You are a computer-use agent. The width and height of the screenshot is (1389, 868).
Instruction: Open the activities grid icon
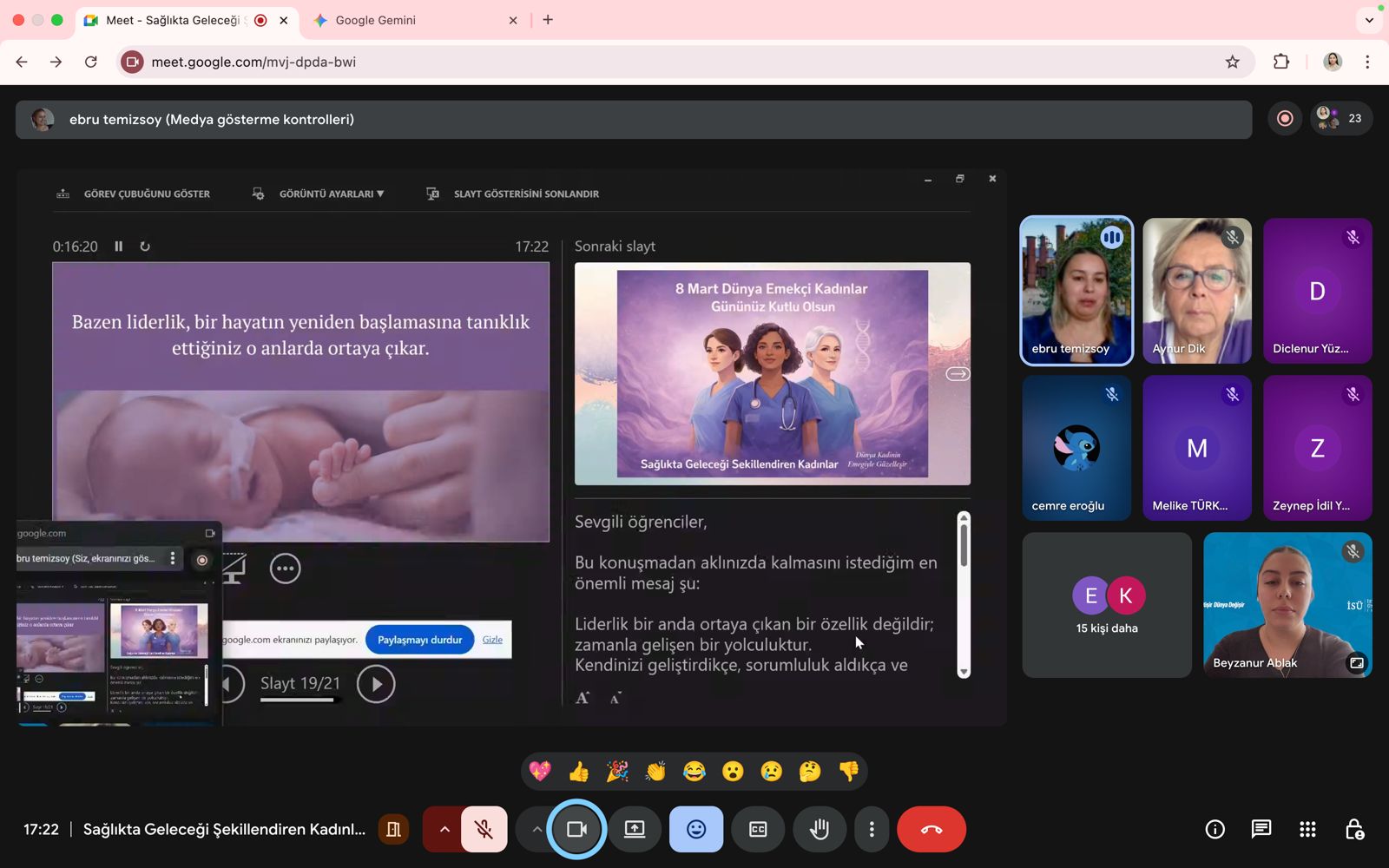coord(1307,830)
